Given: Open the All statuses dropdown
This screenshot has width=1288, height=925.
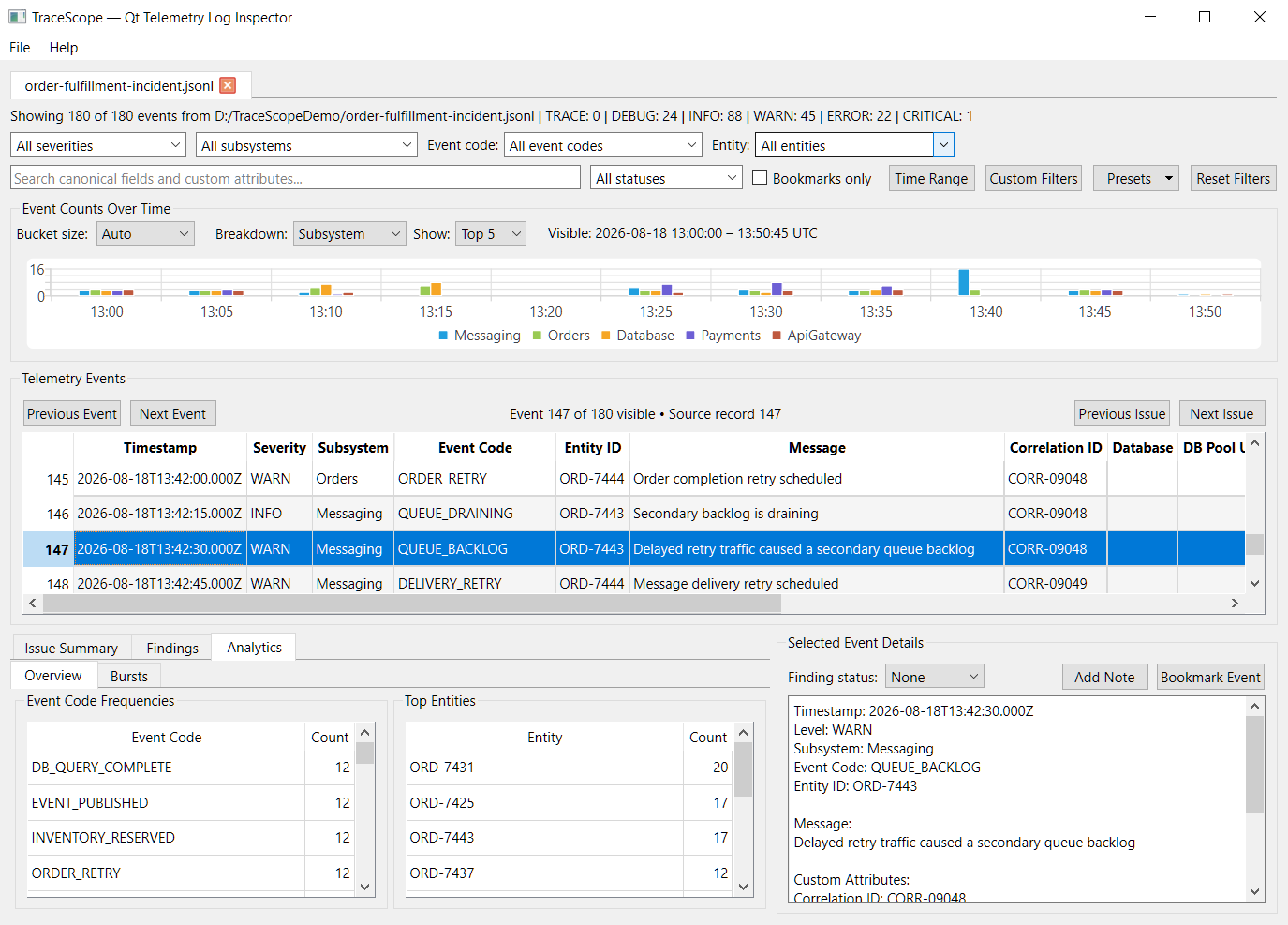Looking at the screenshot, I should click(666, 178).
